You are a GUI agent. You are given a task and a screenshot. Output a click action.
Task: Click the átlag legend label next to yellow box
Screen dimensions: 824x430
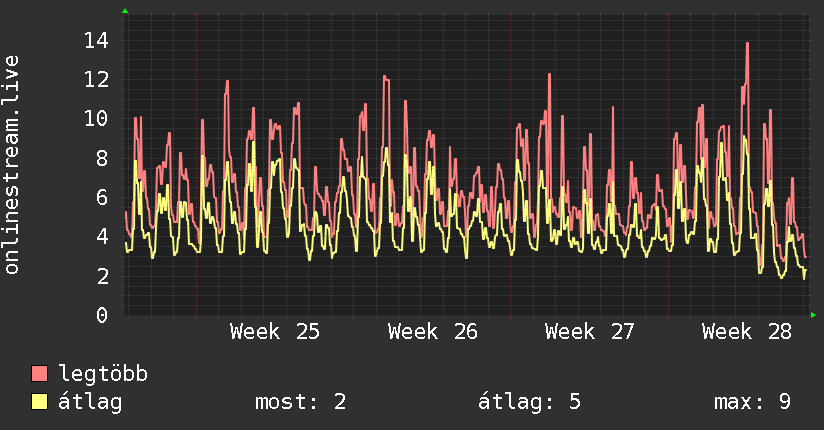click(90, 402)
